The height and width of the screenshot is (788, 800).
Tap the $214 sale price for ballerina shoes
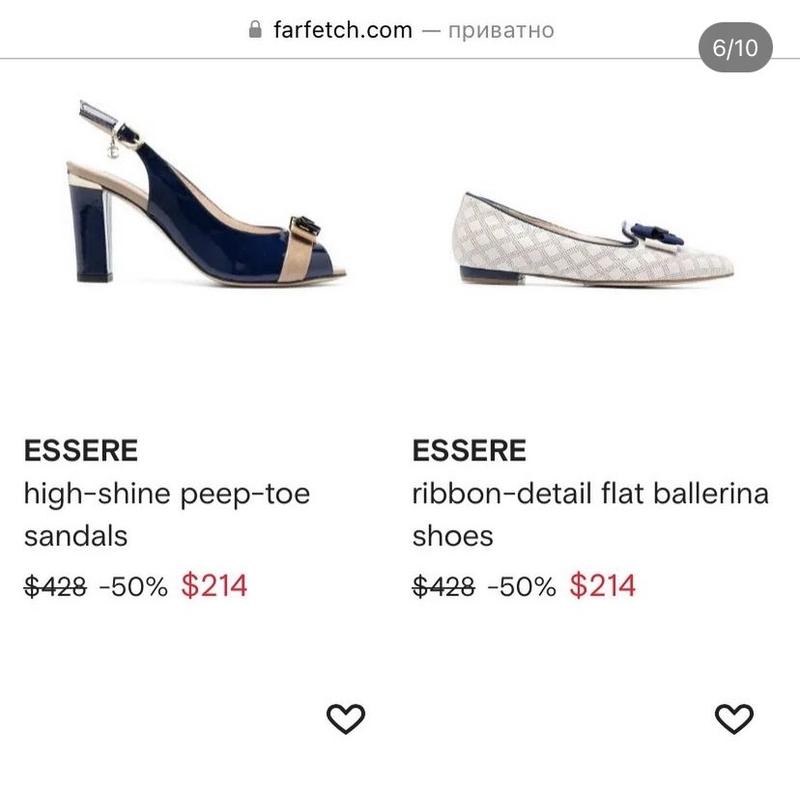[603, 585]
